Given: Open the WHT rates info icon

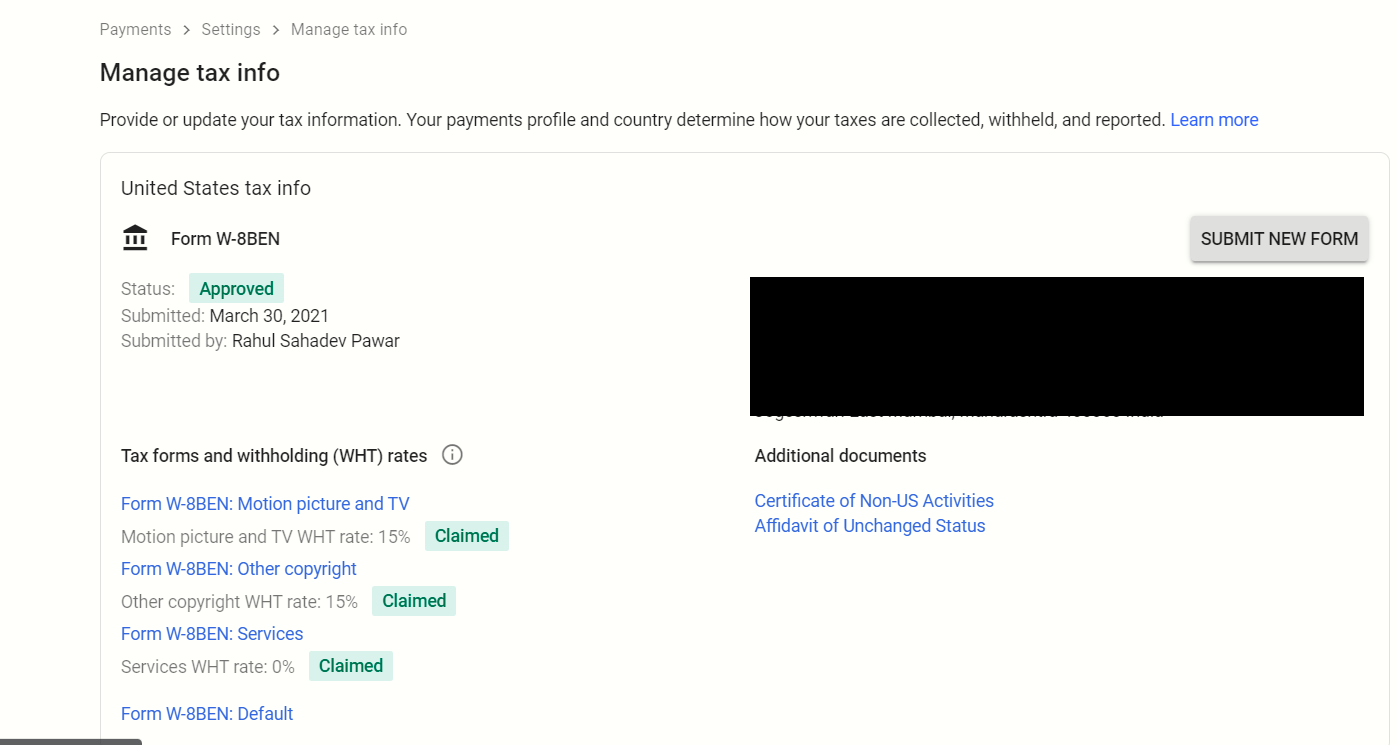Looking at the screenshot, I should click(x=452, y=455).
